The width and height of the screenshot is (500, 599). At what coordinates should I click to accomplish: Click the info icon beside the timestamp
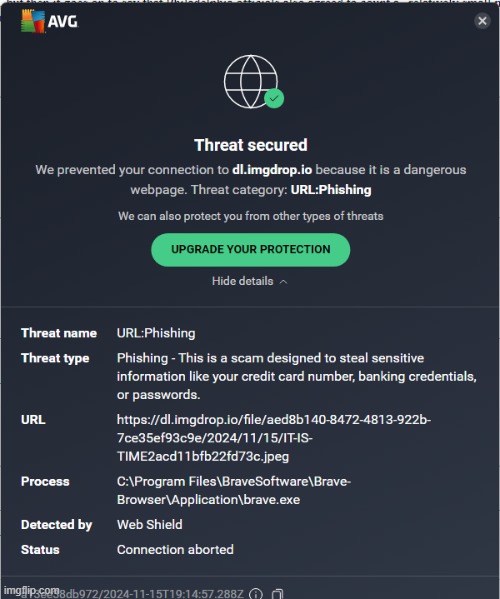point(256,594)
